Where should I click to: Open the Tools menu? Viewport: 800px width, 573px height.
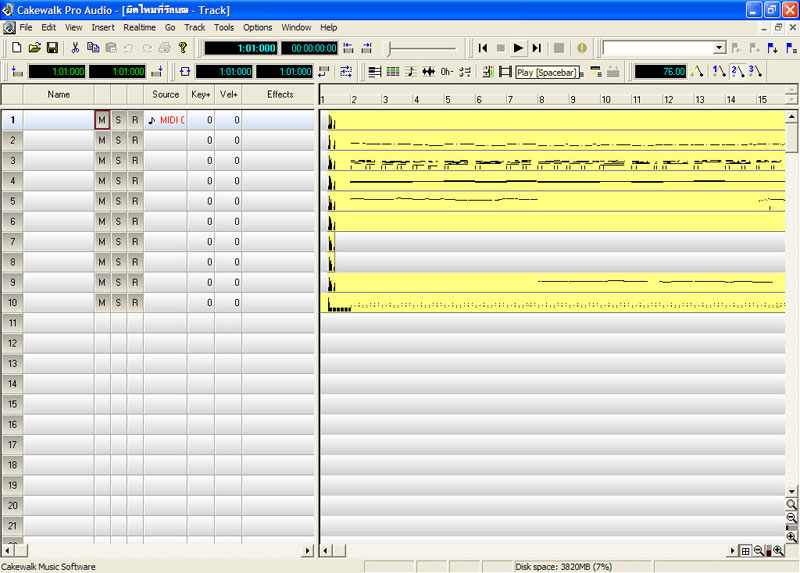(223, 28)
